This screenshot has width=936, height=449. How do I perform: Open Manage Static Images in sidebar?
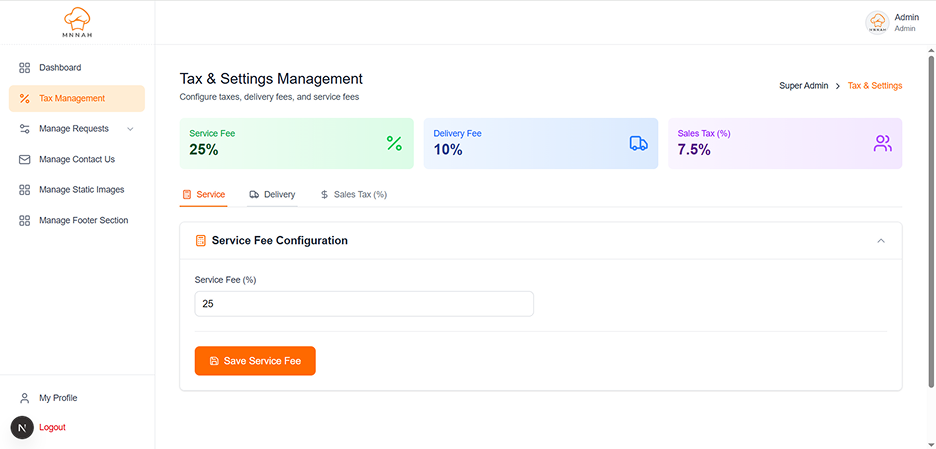(81, 190)
